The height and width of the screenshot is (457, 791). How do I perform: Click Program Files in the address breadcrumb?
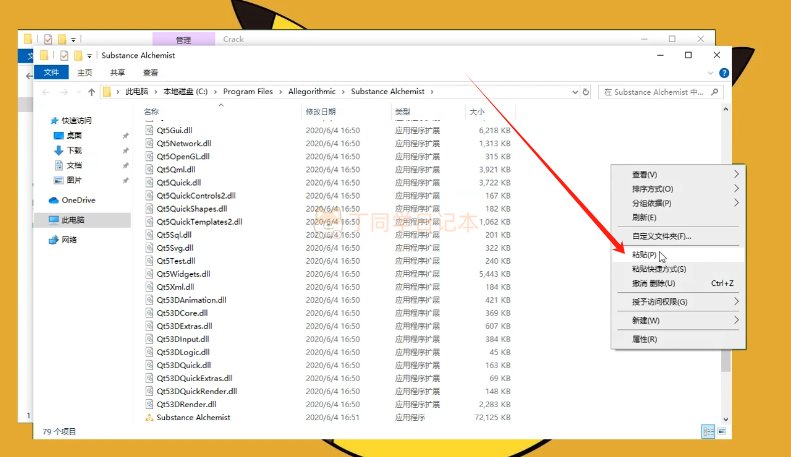[248, 92]
